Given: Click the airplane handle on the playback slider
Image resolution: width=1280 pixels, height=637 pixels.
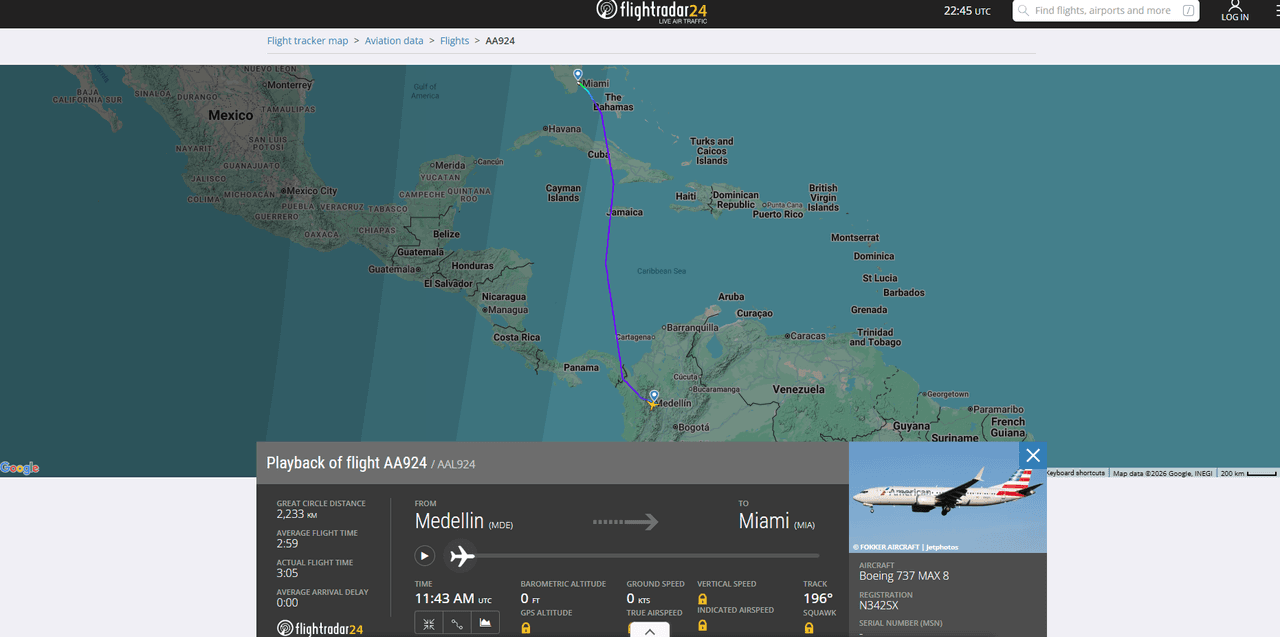Looking at the screenshot, I should [x=461, y=556].
